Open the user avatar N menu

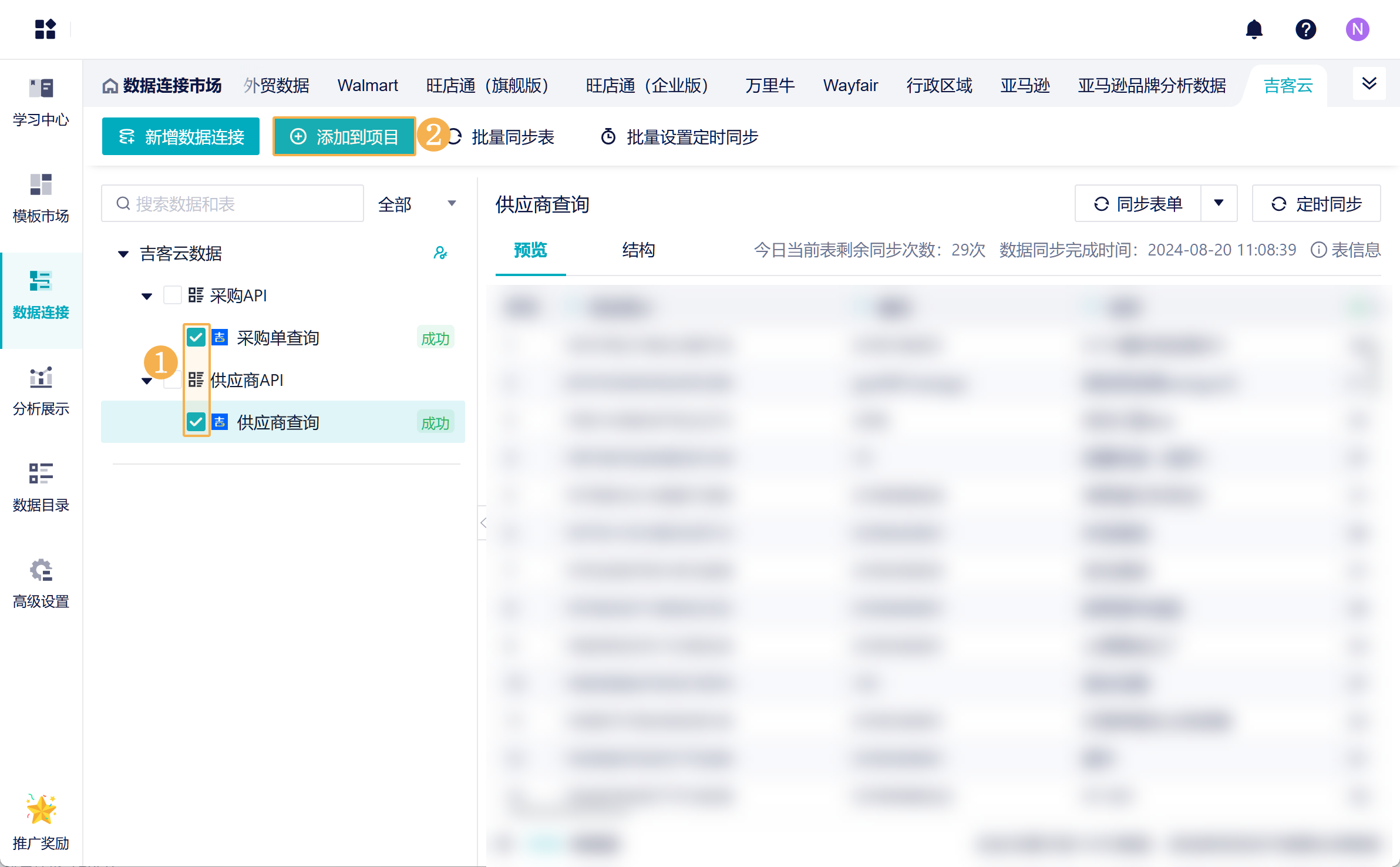[x=1357, y=29]
